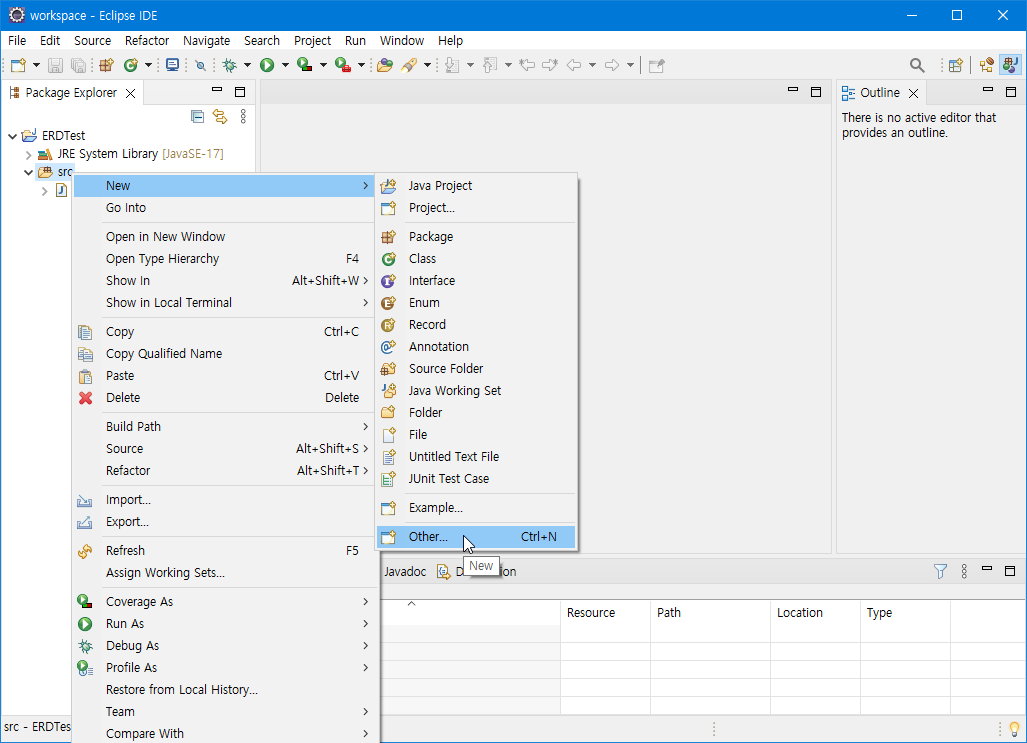Collapse All in Package Explorer
1027x743 pixels.
[197, 117]
